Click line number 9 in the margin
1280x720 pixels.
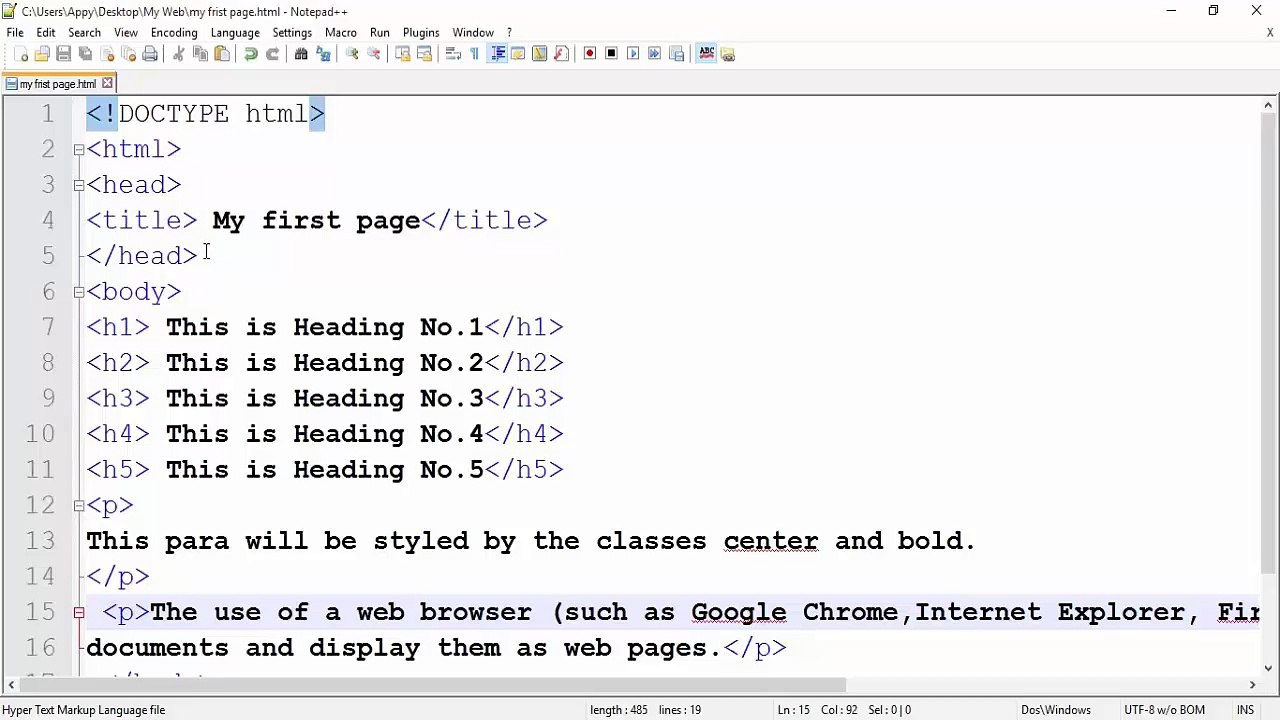[x=48, y=399]
